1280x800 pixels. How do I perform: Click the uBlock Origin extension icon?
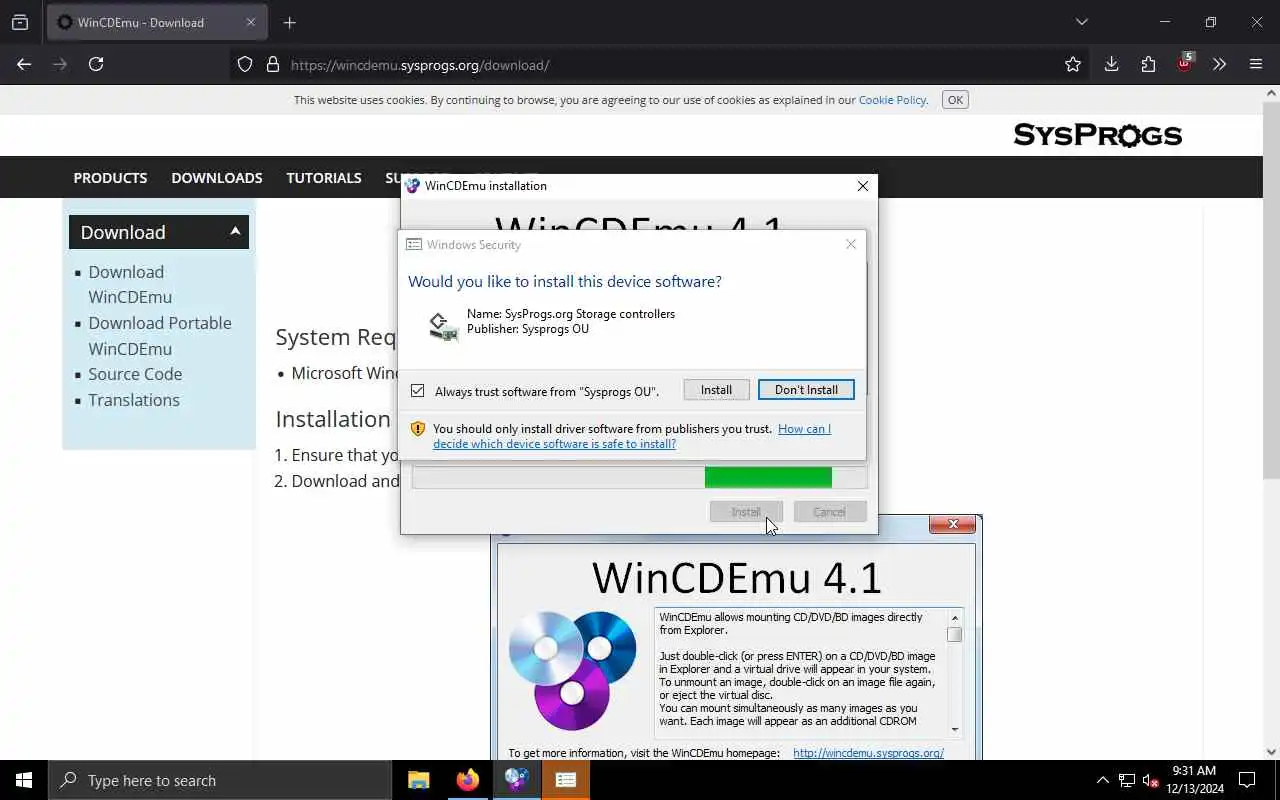(1185, 63)
